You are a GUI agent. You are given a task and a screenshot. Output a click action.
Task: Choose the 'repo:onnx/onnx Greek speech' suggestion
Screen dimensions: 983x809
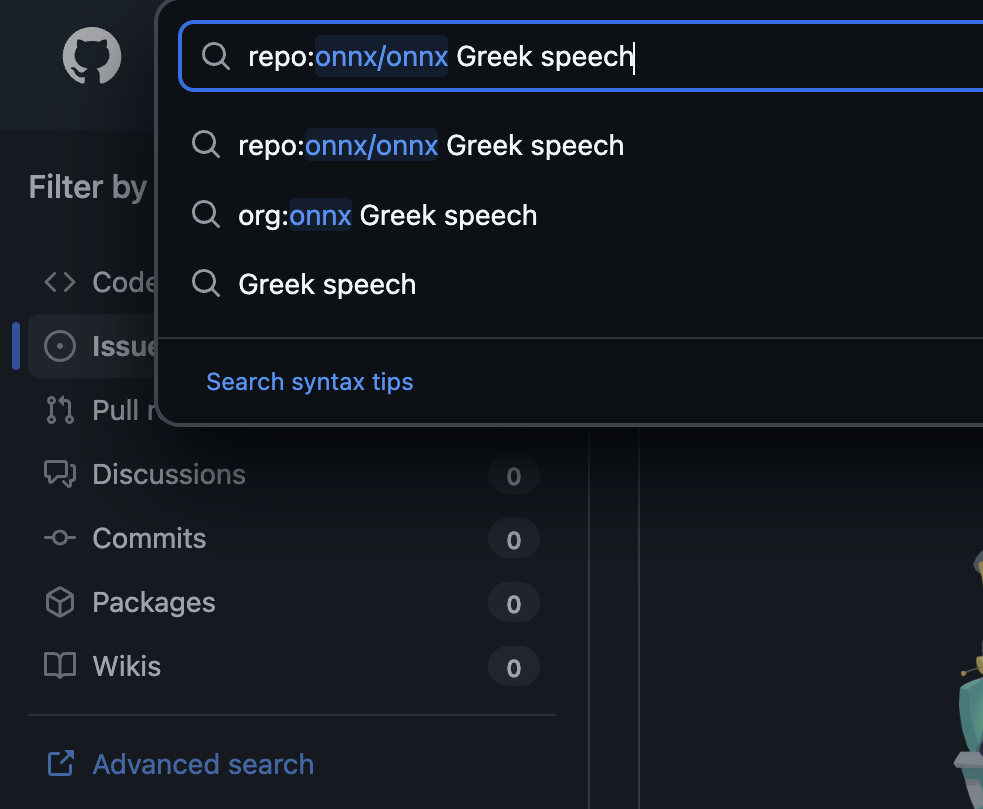tap(430, 146)
